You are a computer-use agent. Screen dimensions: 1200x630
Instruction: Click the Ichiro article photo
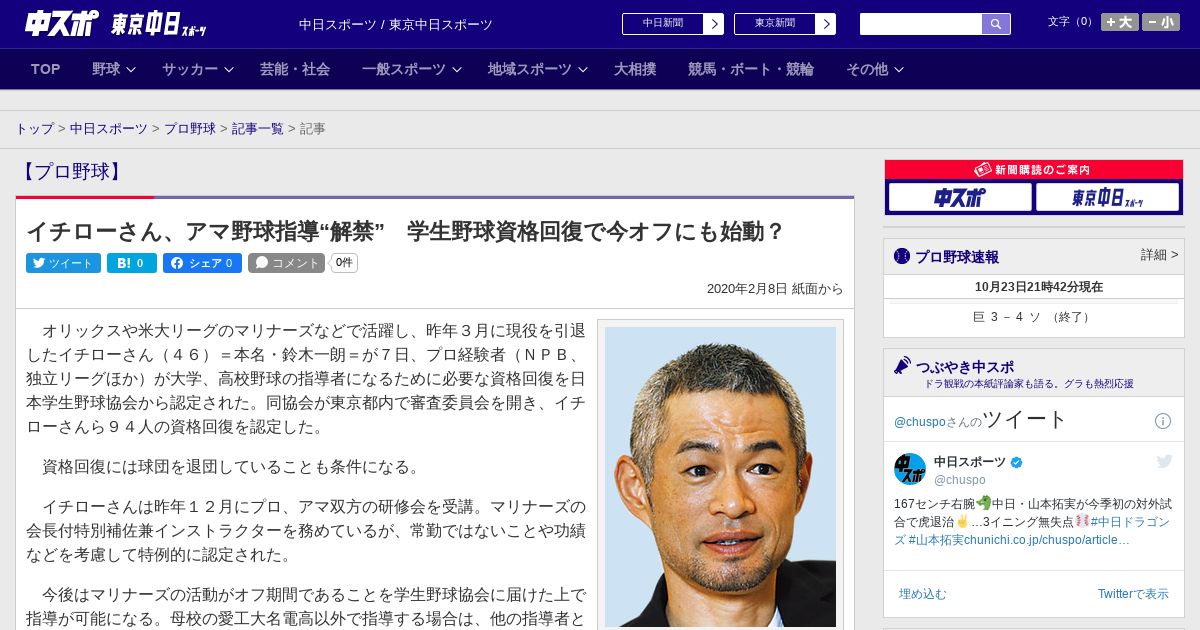[720, 476]
